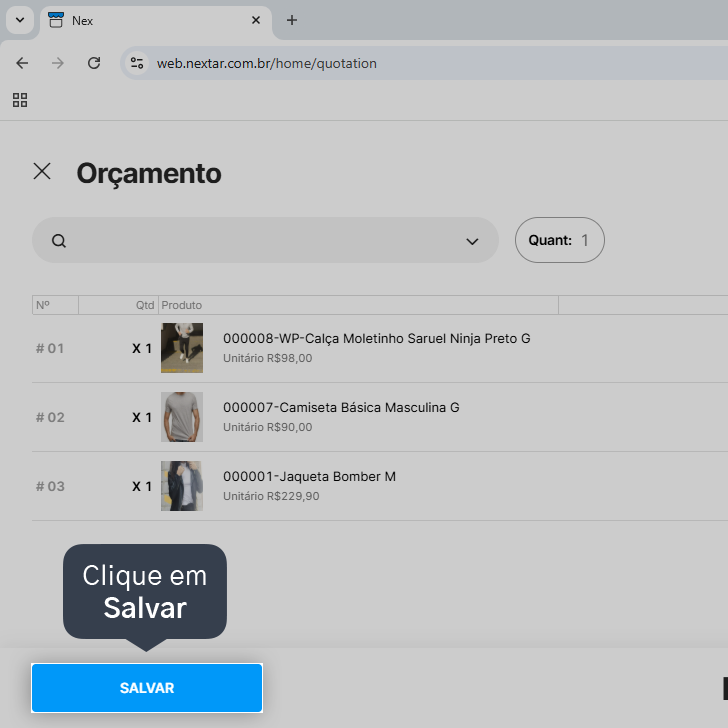Image resolution: width=728 pixels, height=728 pixels.
Task: Open the apps grid icon in bookmarks bar
Action: click(x=20, y=100)
